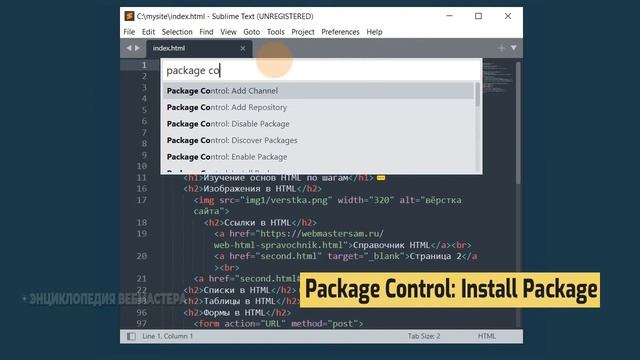Go to next tab with right arrow
The height and width of the screenshot is (360, 640).
[137, 48]
